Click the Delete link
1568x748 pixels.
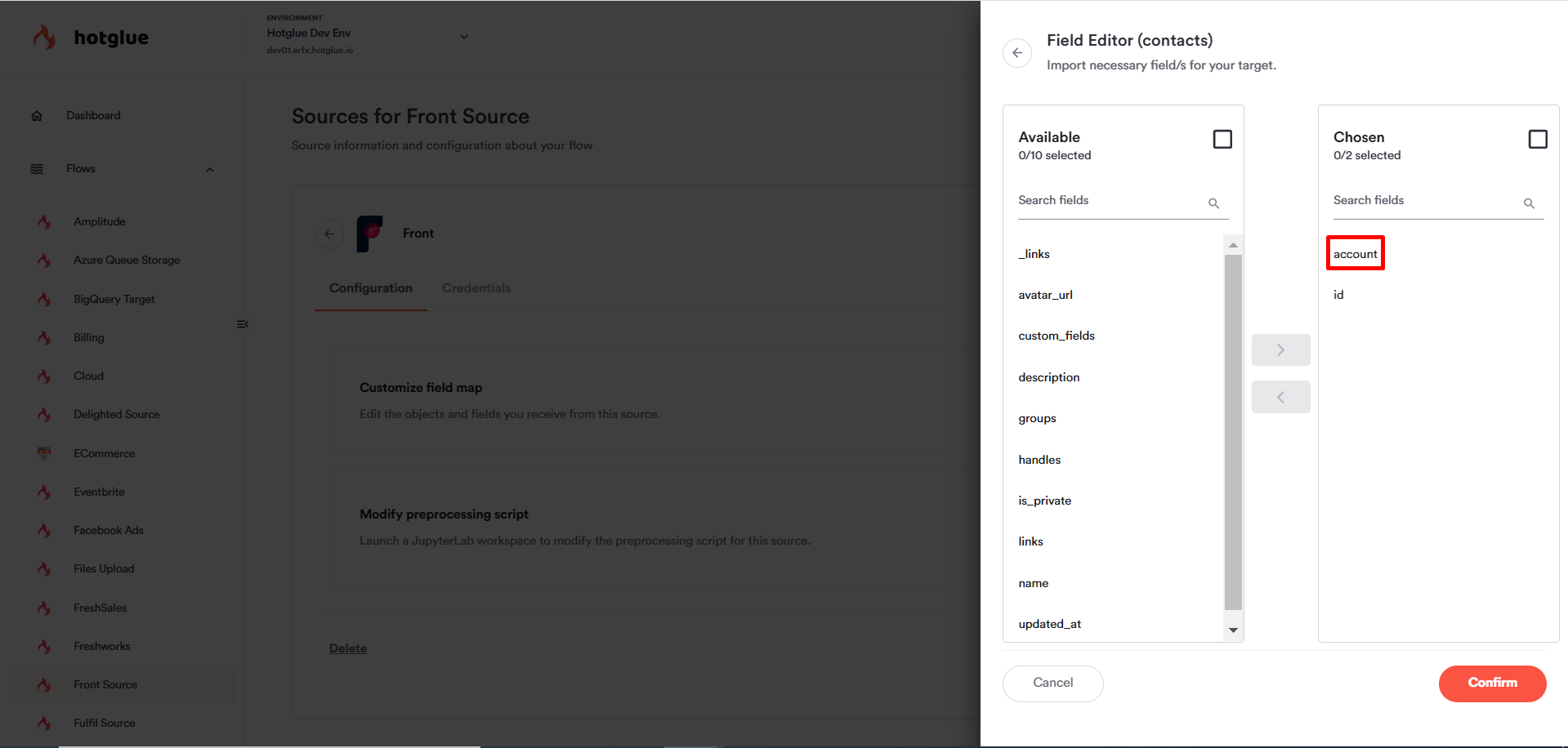coord(348,648)
